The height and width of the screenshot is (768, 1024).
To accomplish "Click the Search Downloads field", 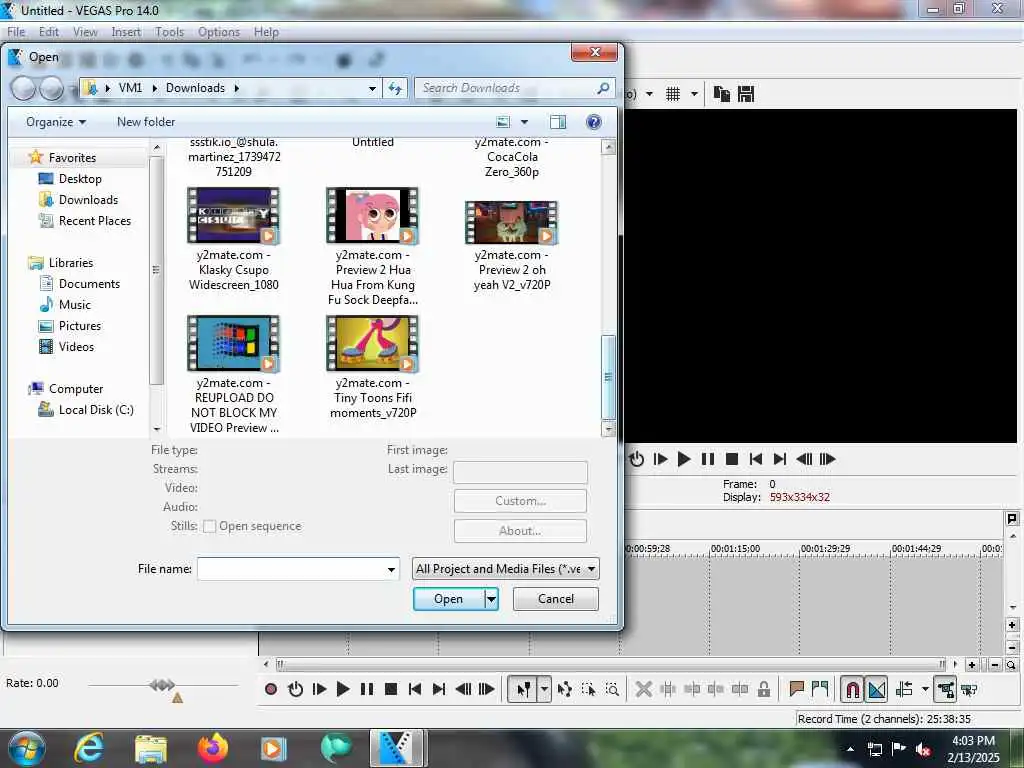I will tap(515, 88).
